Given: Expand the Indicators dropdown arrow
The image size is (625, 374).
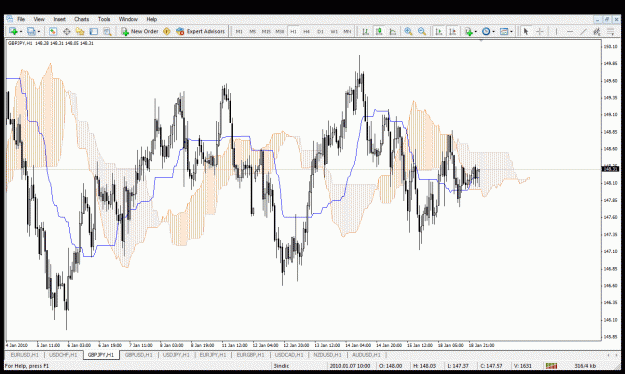Looking at the screenshot, I should point(476,31).
